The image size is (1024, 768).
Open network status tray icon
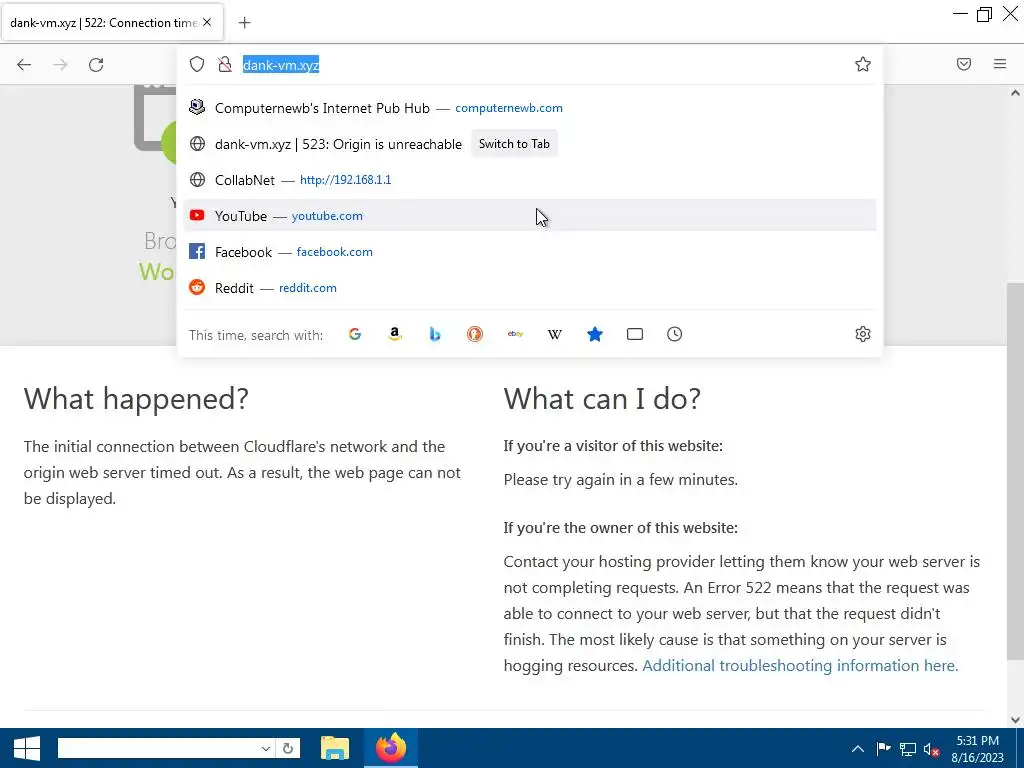(908, 749)
